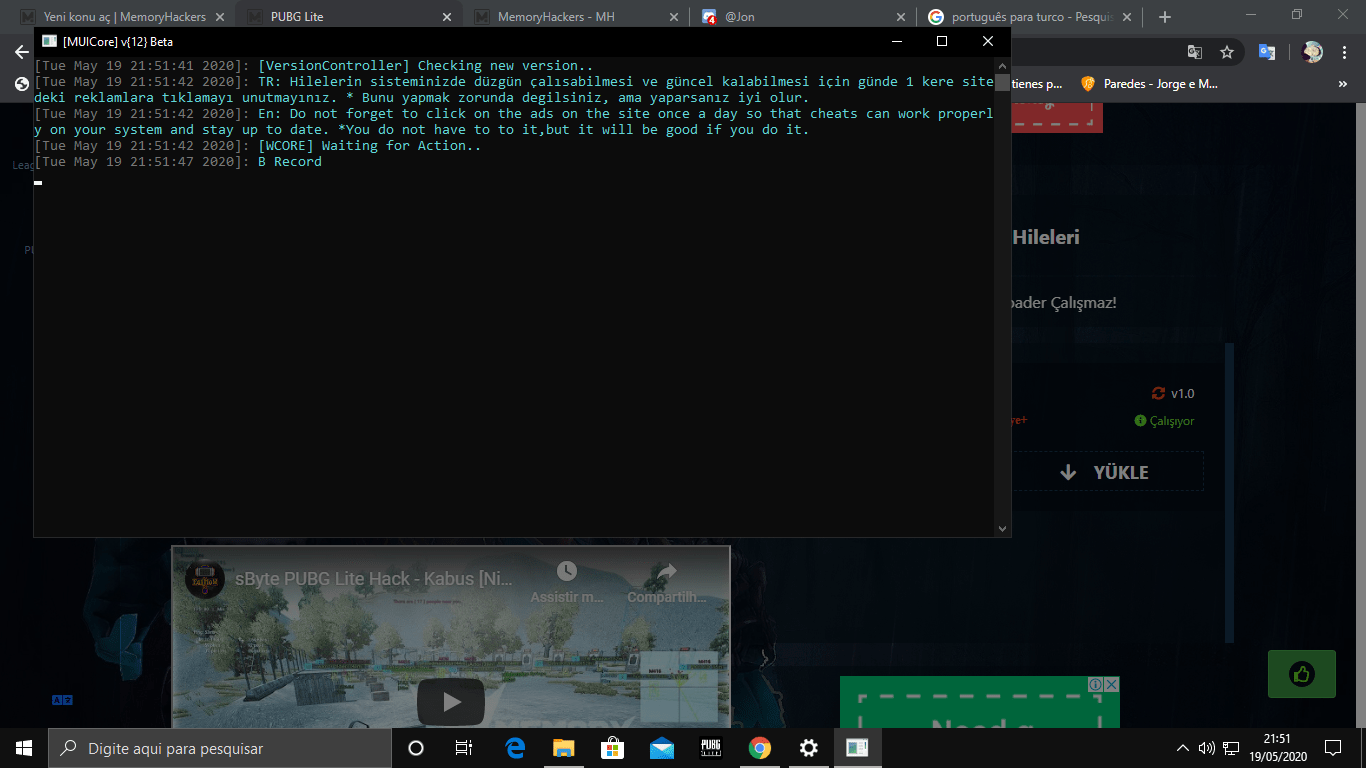Click the 'Hileleri' heading on the page

click(x=1046, y=237)
